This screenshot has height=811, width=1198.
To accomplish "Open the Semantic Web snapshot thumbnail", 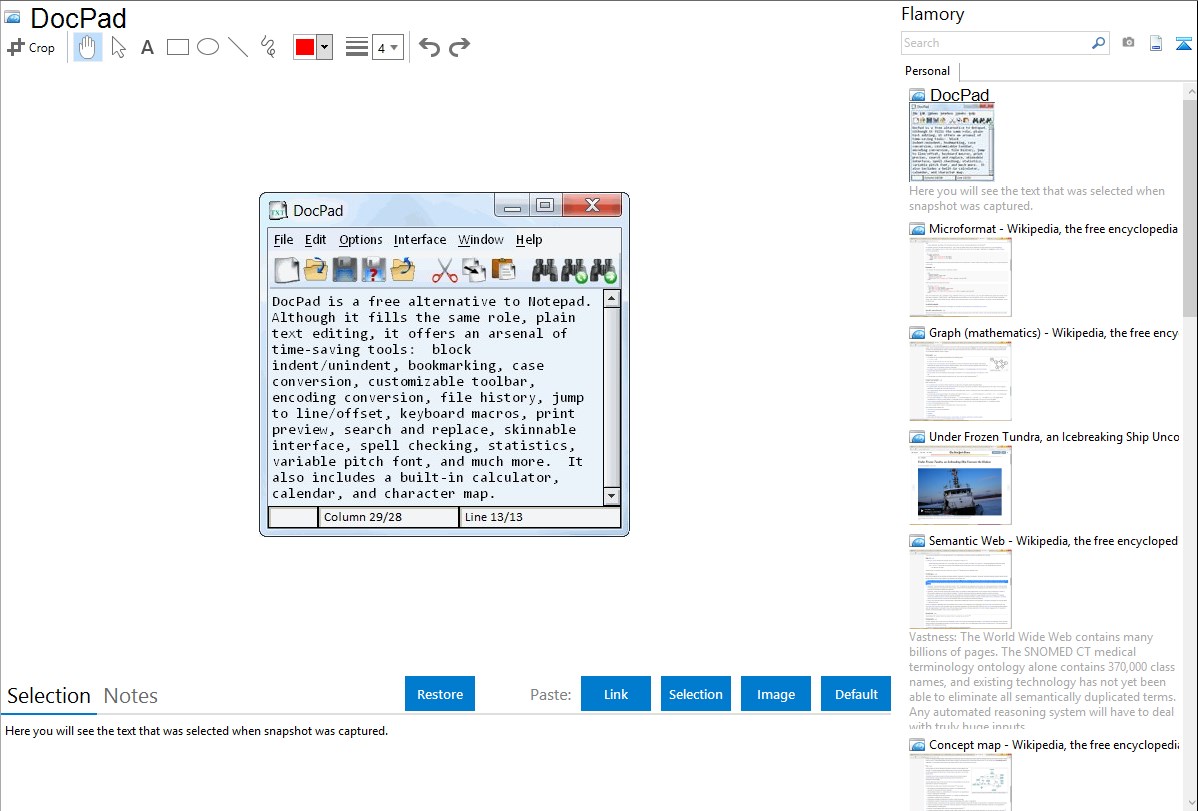I will (x=960, y=589).
